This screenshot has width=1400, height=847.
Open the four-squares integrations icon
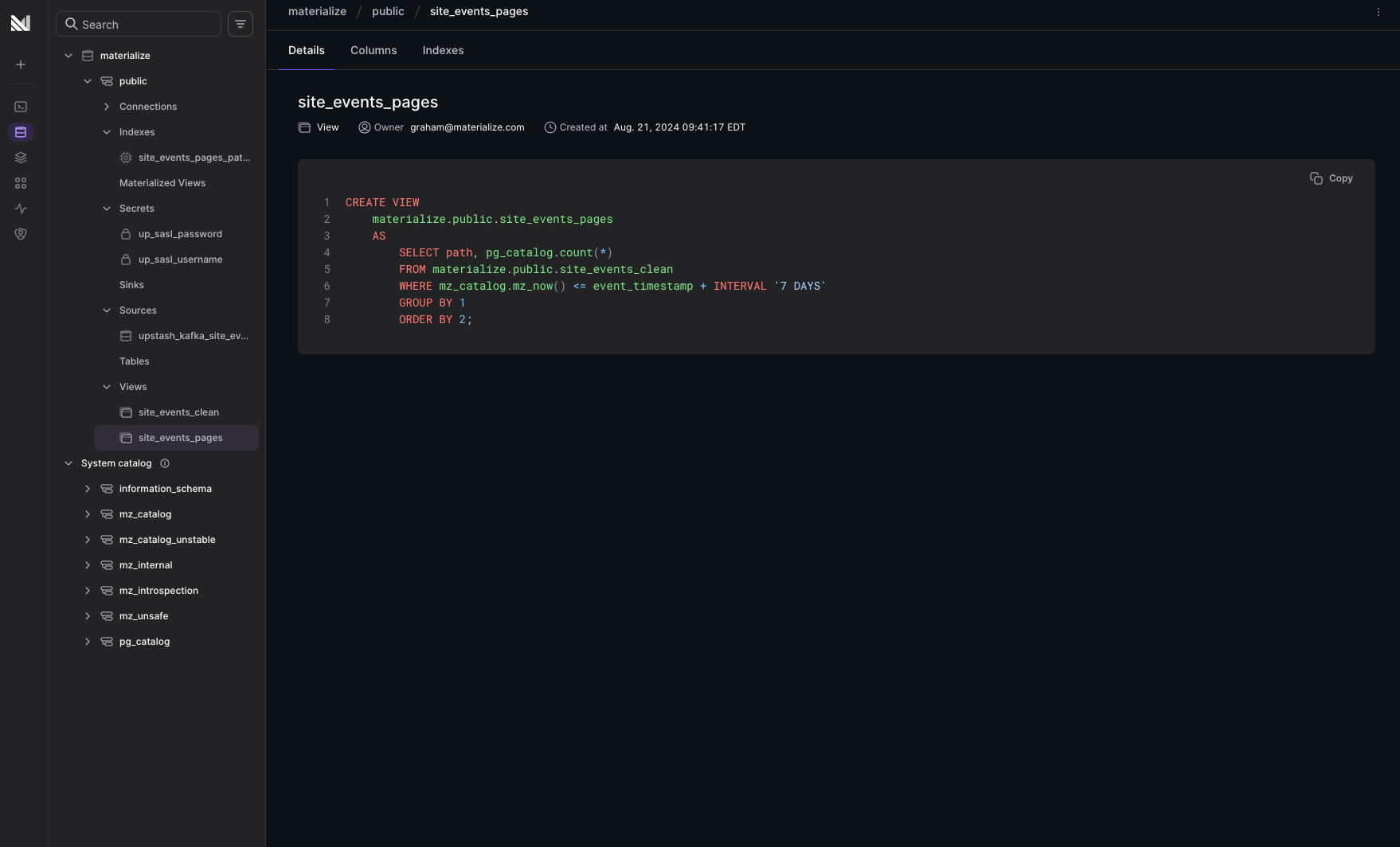point(21,183)
